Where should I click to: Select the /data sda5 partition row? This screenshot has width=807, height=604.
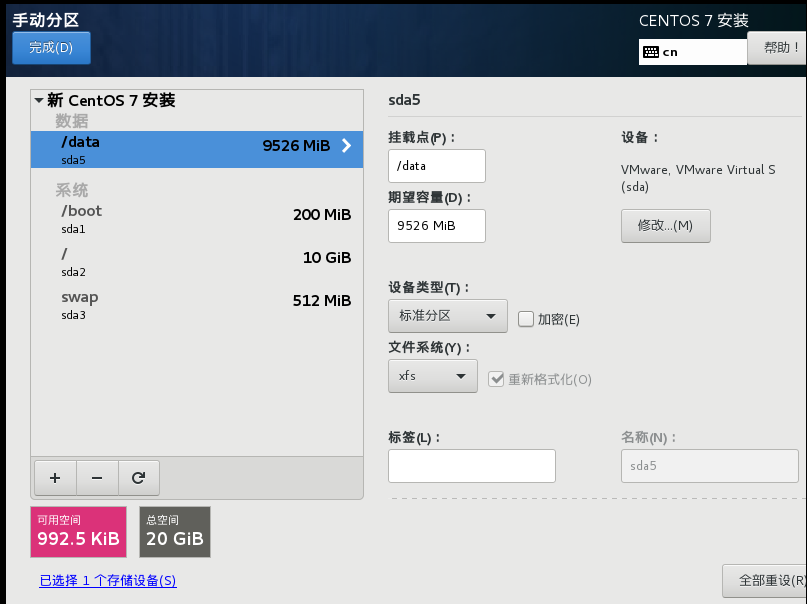click(197, 150)
